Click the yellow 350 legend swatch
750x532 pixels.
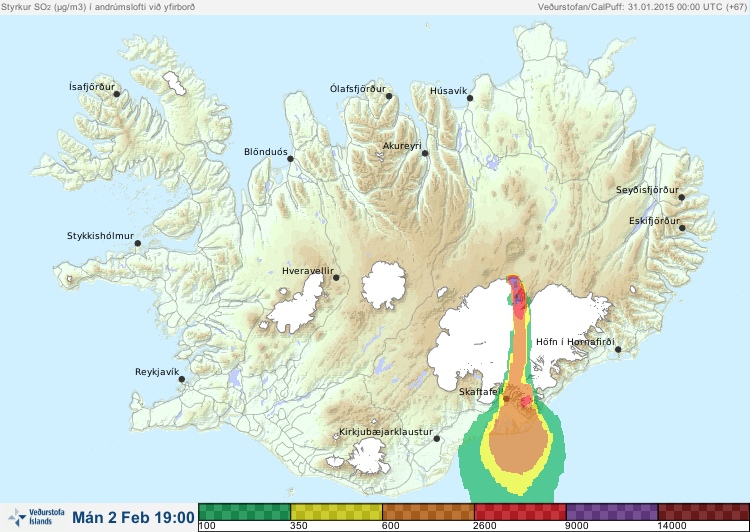pos(336,512)
